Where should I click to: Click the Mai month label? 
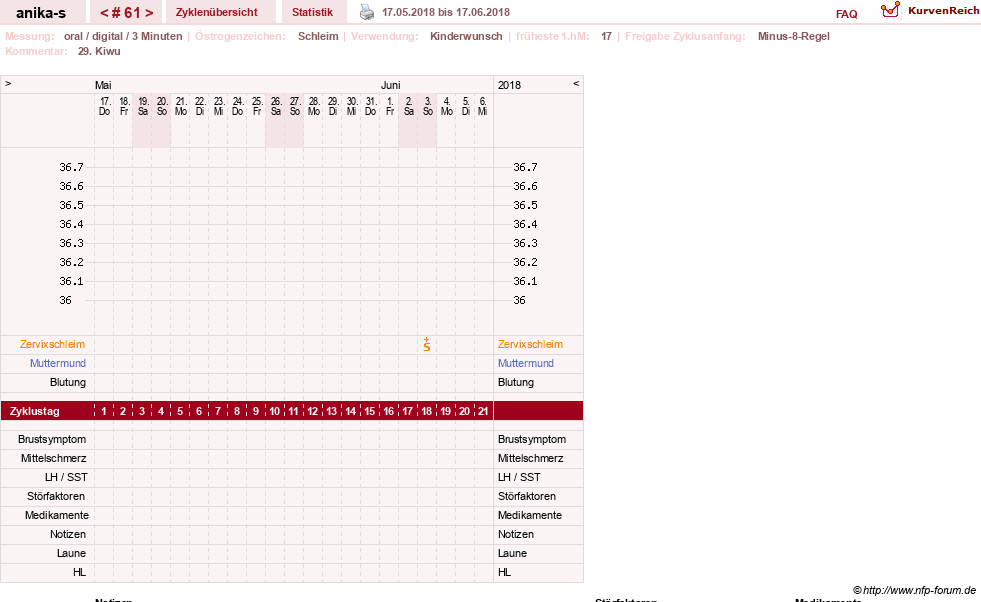103,85
